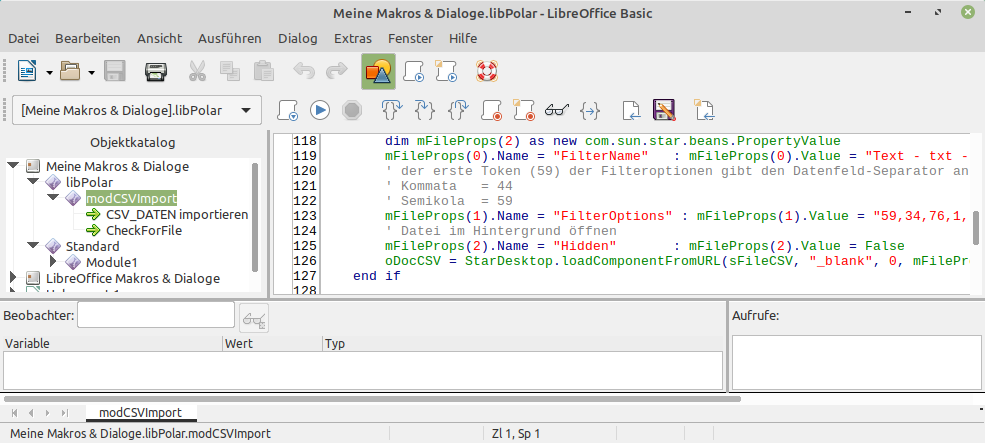The height and width of the screenshot is (443, 985).
Task: Click the remove watch icon beside Beobachter
Action: click(x=254, y=319)
